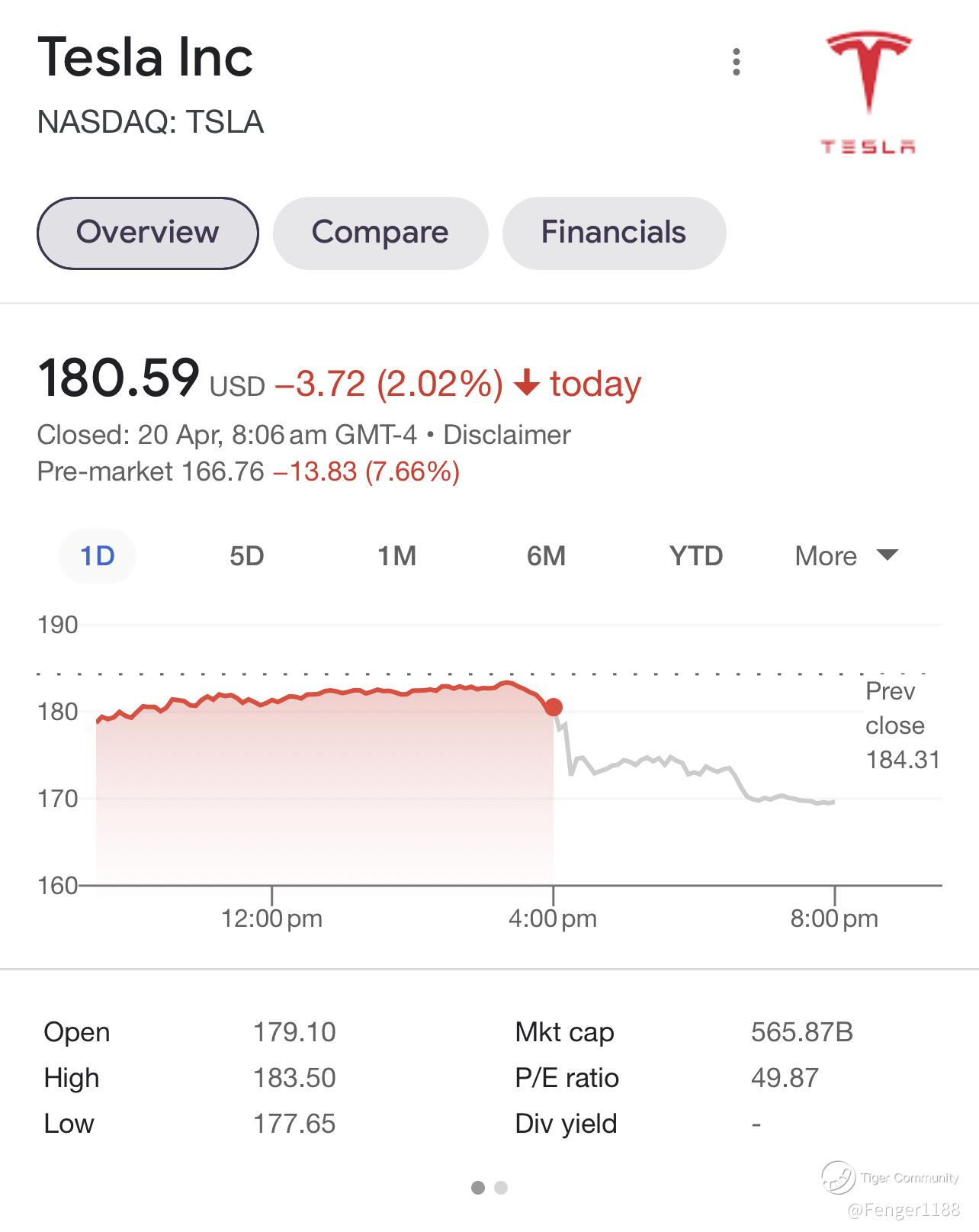Switch to the Compare tab
Image resolution: width=979 pixels, height=1232 pixels.
(x=380, y=233)
